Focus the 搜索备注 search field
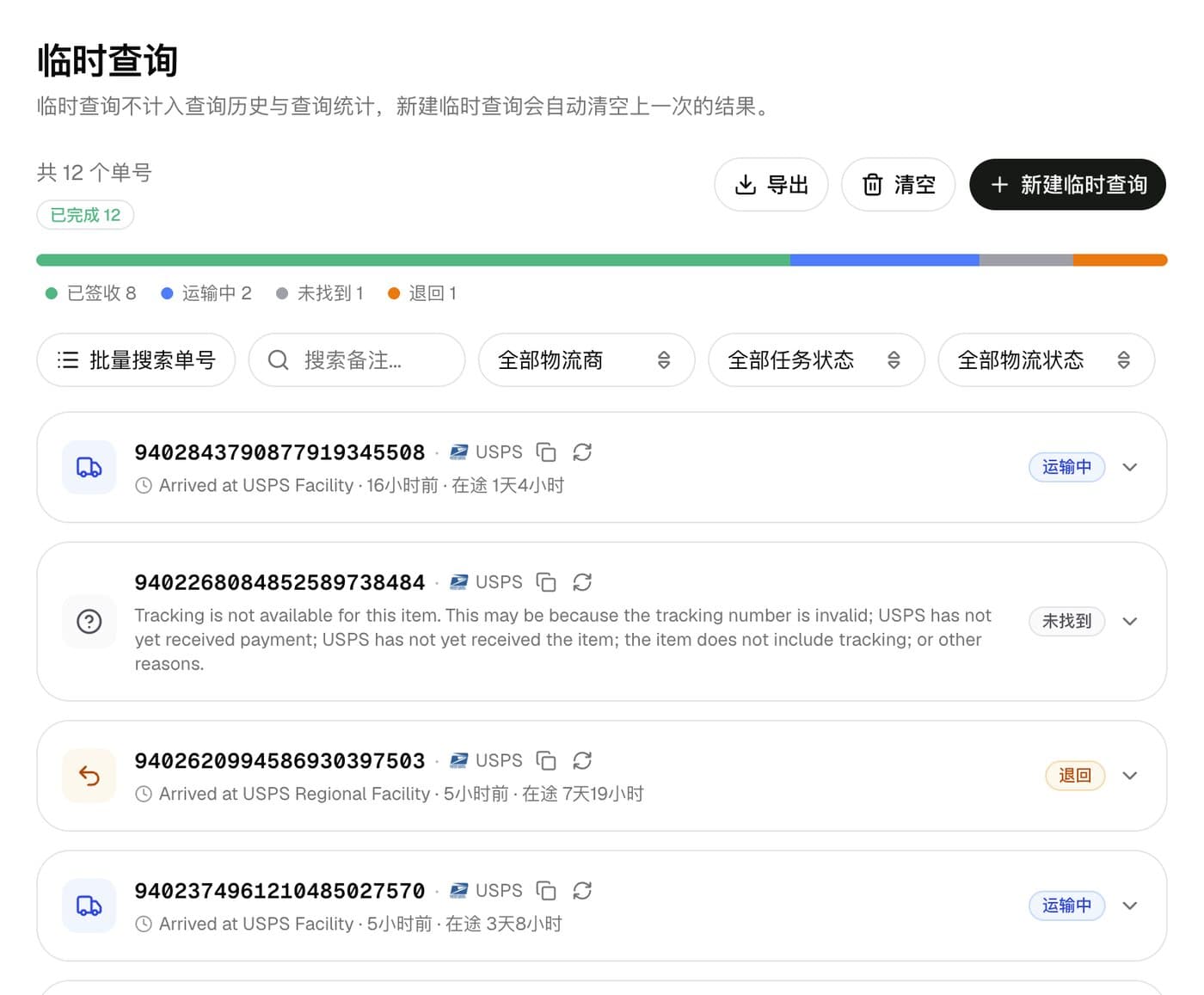Image resolution: width=1204 pixels, height=995 pixels. click(357, 359)
